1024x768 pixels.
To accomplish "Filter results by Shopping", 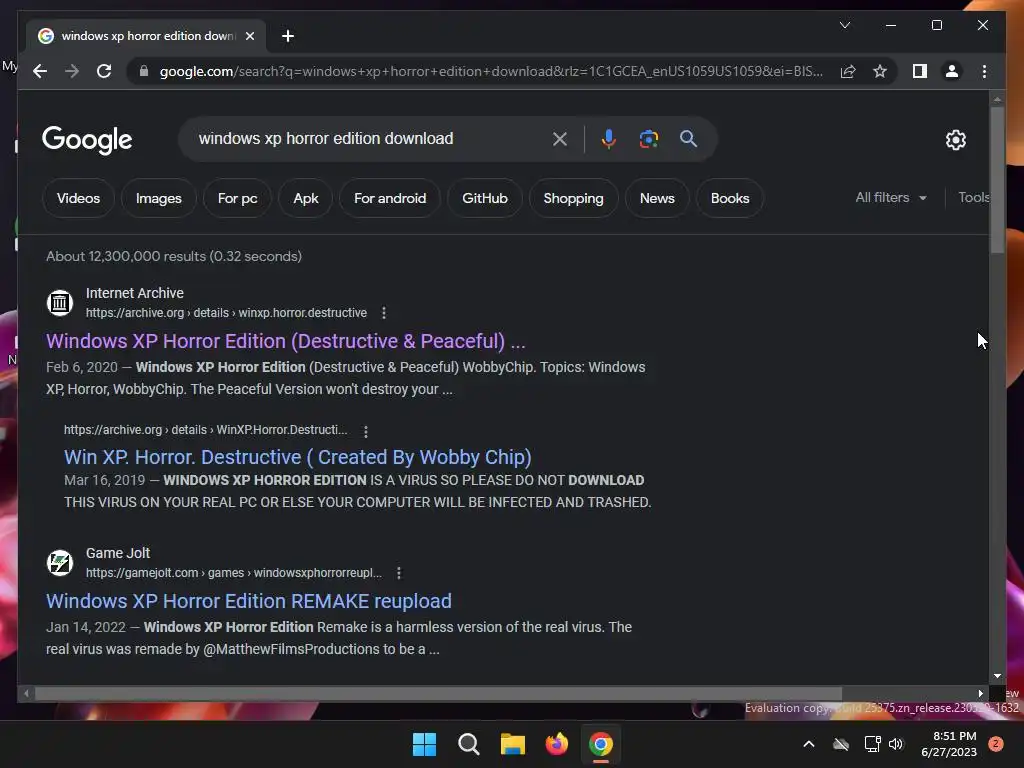I will tap(573, 198).
